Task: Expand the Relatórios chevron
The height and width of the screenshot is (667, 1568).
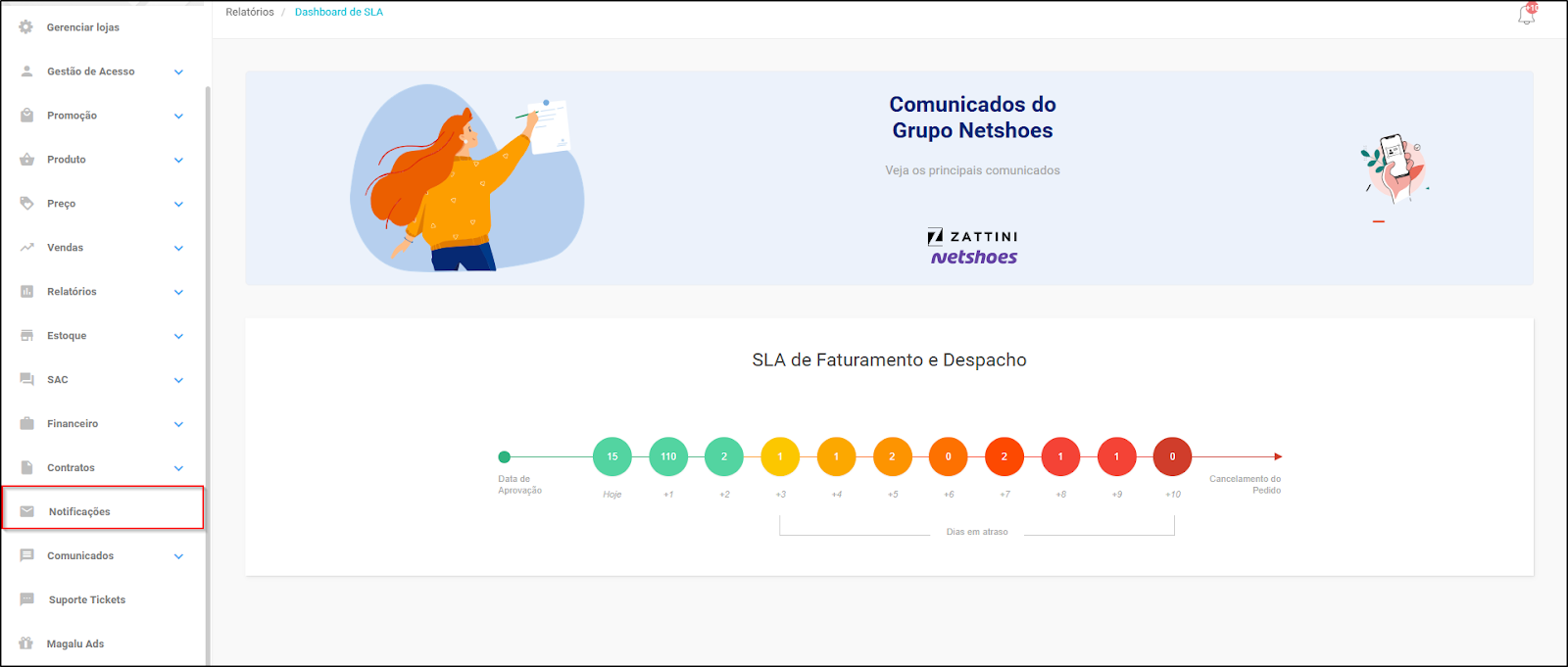Action: click(x=178, y=293)
